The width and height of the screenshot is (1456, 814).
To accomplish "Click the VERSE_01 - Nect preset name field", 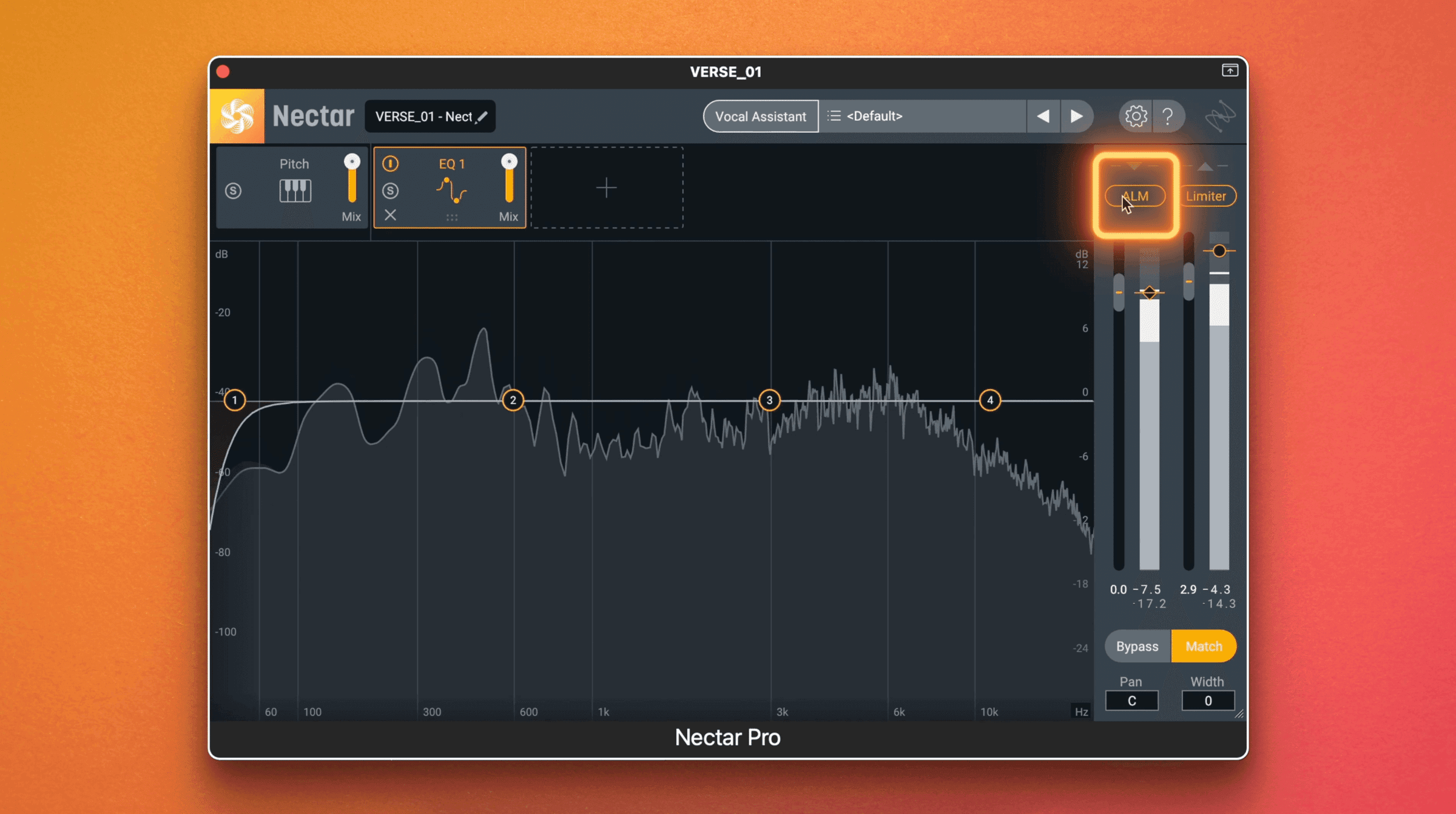I will [x=430, y=116].
